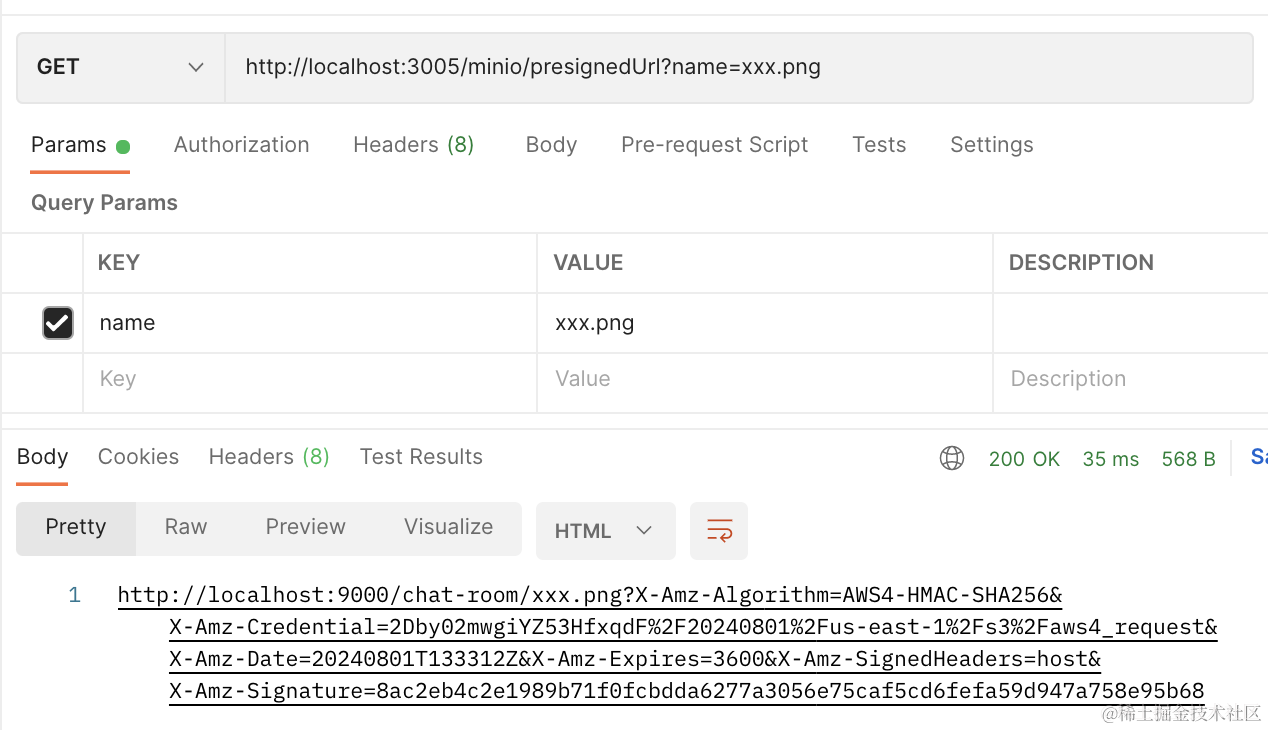The height and width of the screenshot is (730, 1268).
Task: Switch response view to Raw
Action: pos(186,527)
